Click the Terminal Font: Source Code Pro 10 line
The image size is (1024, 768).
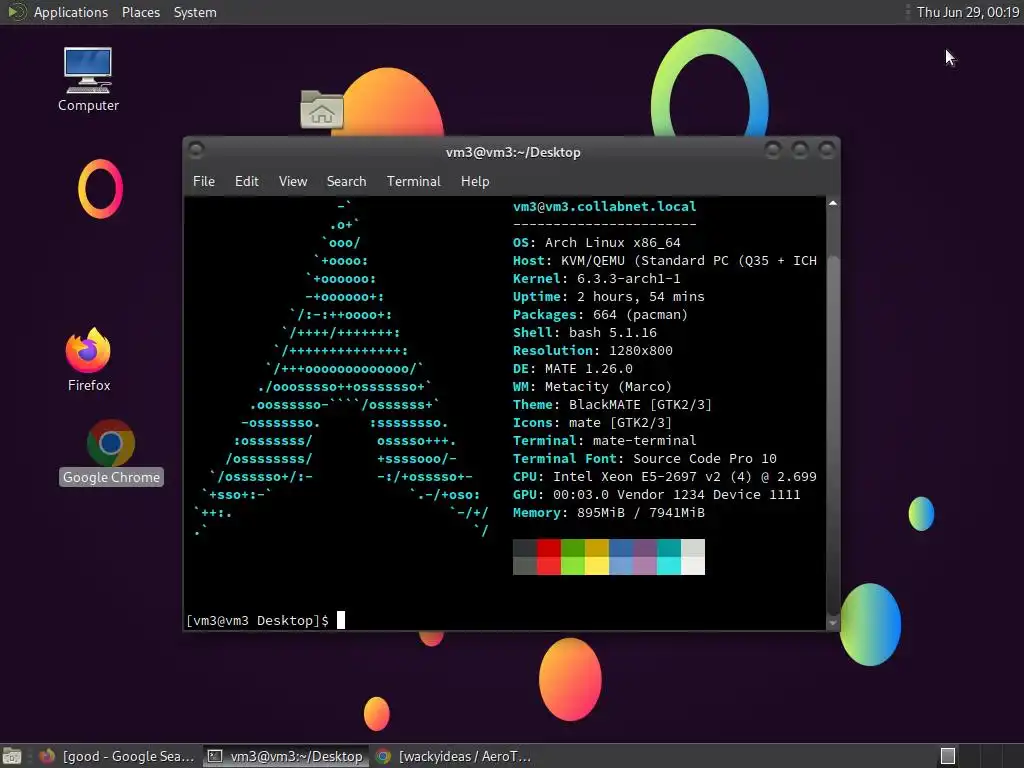tap(645, 458)
